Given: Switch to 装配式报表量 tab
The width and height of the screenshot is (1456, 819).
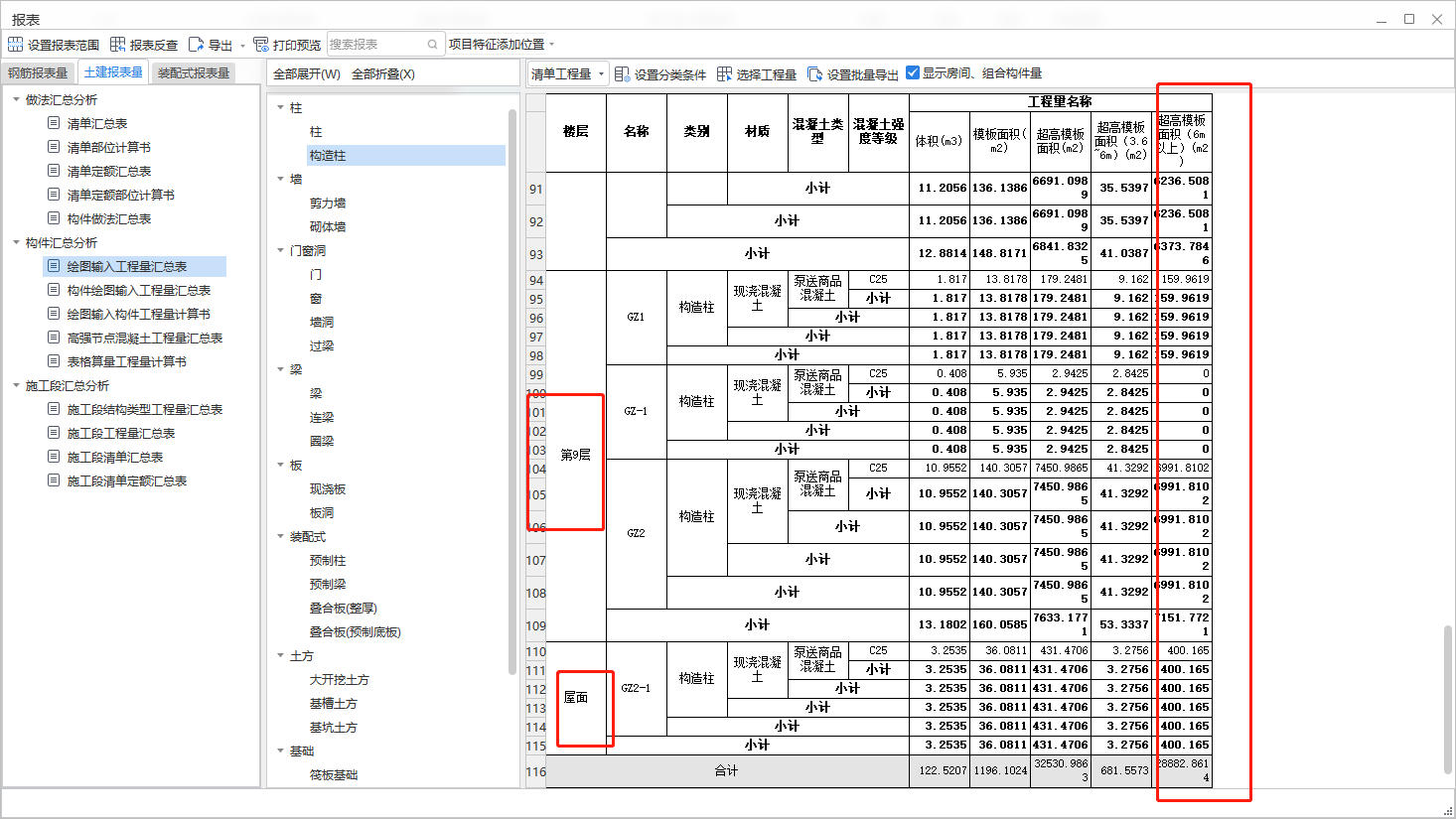Looking at the screenshot, I should tap(194, 73).
